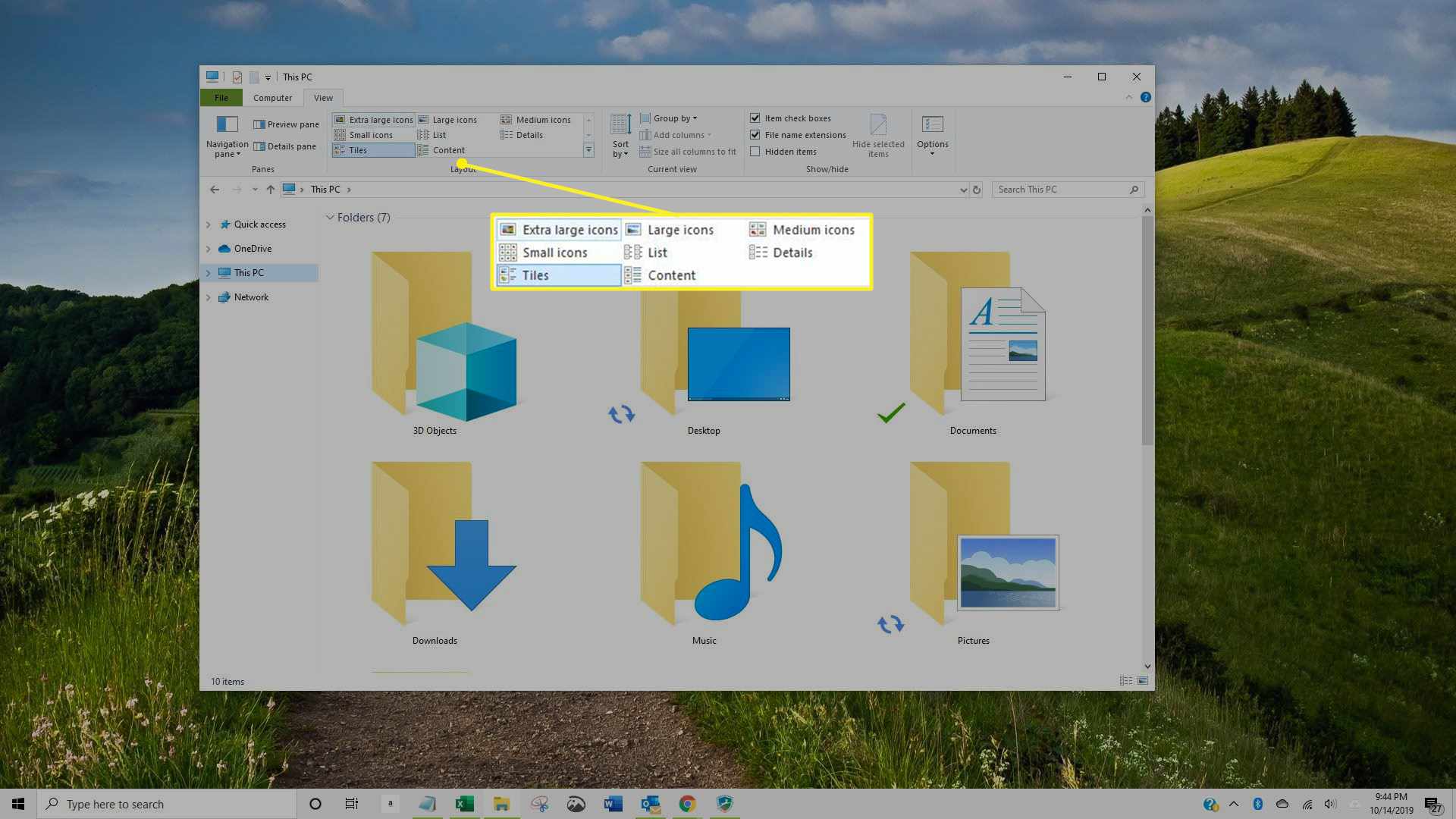
Task: Go back with the Back arrow
Action: [215, 190]
